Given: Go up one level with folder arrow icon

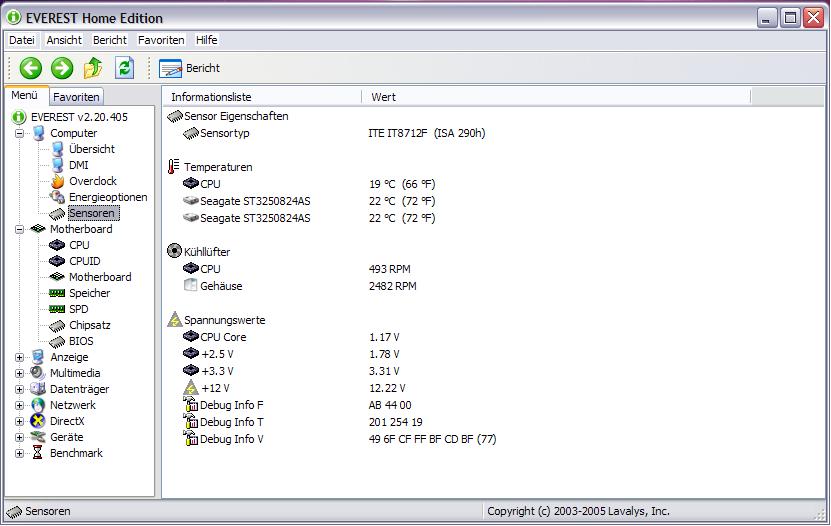Looking at the screenshot, I should [93, 68].
